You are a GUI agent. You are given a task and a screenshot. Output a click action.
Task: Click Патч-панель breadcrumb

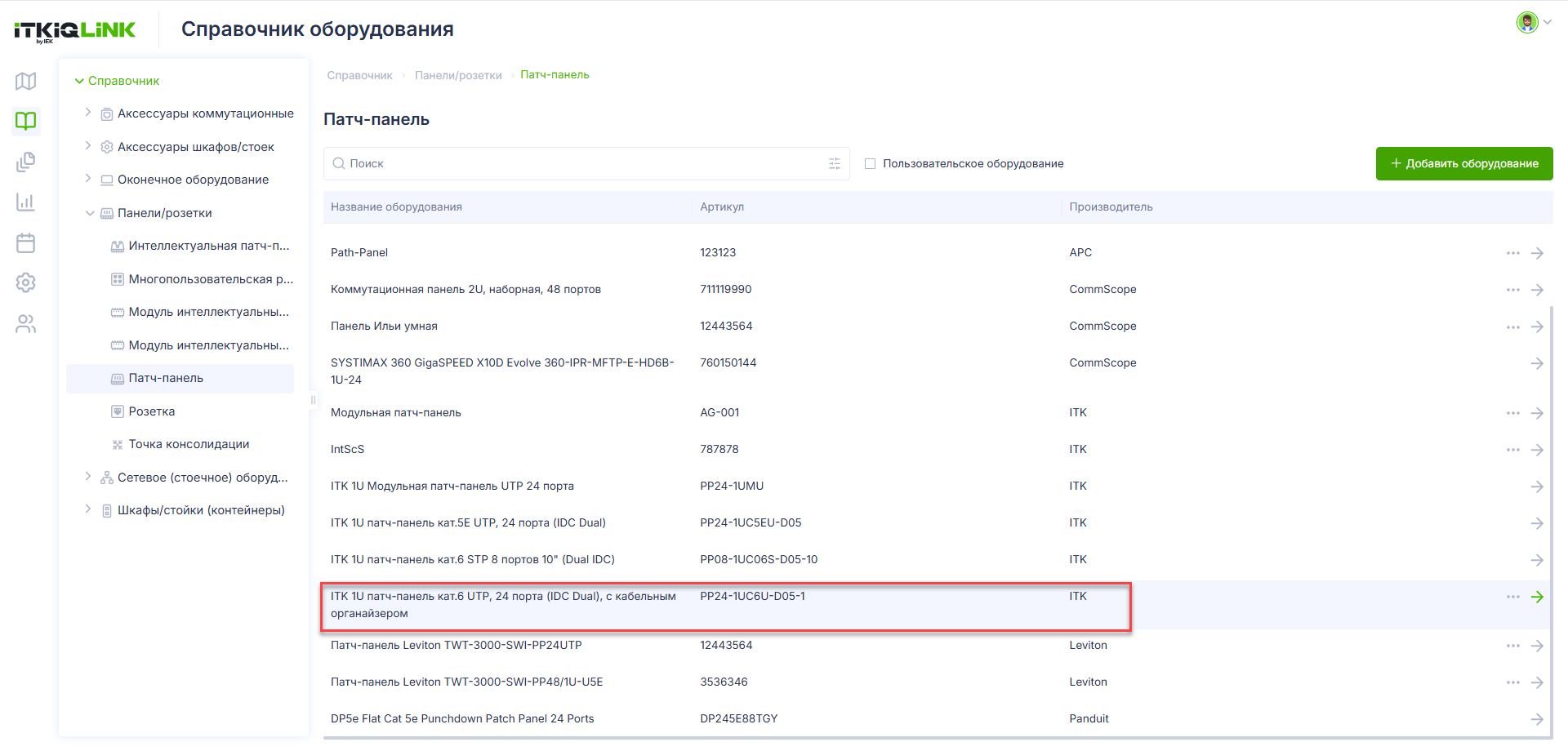coord(555,74)
